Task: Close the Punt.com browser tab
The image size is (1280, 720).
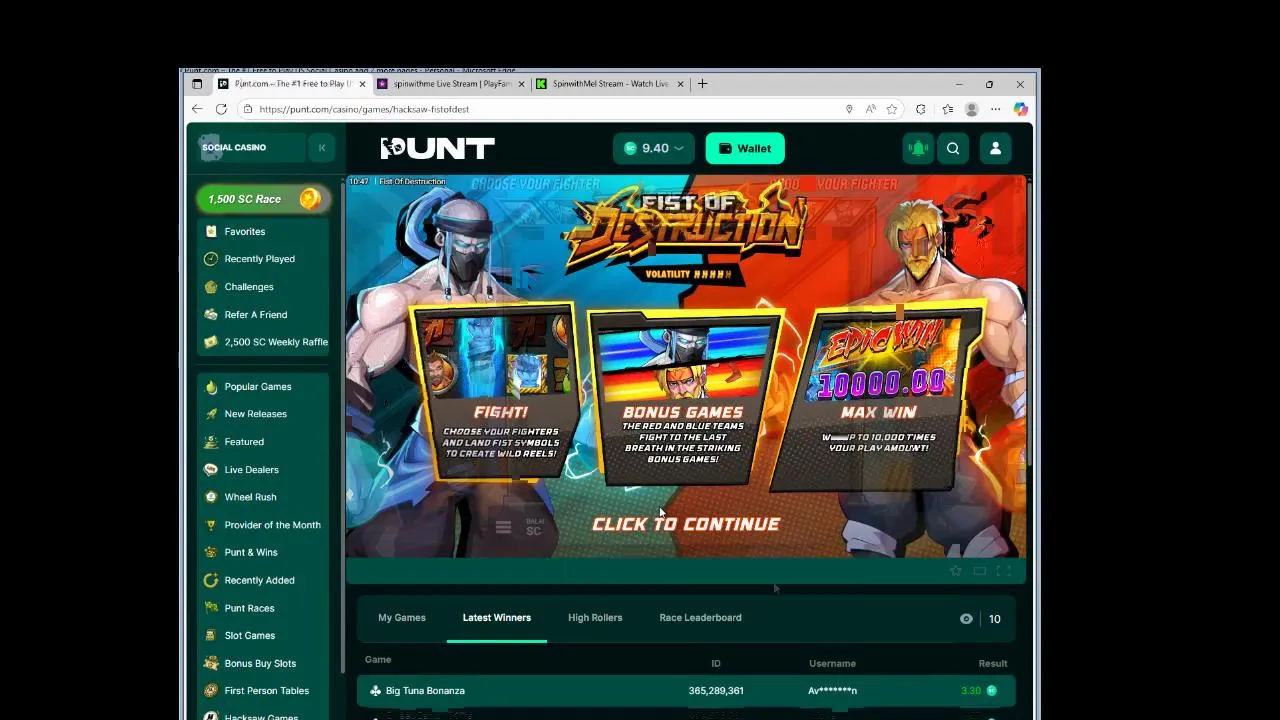Action: (x=362, y=84)
